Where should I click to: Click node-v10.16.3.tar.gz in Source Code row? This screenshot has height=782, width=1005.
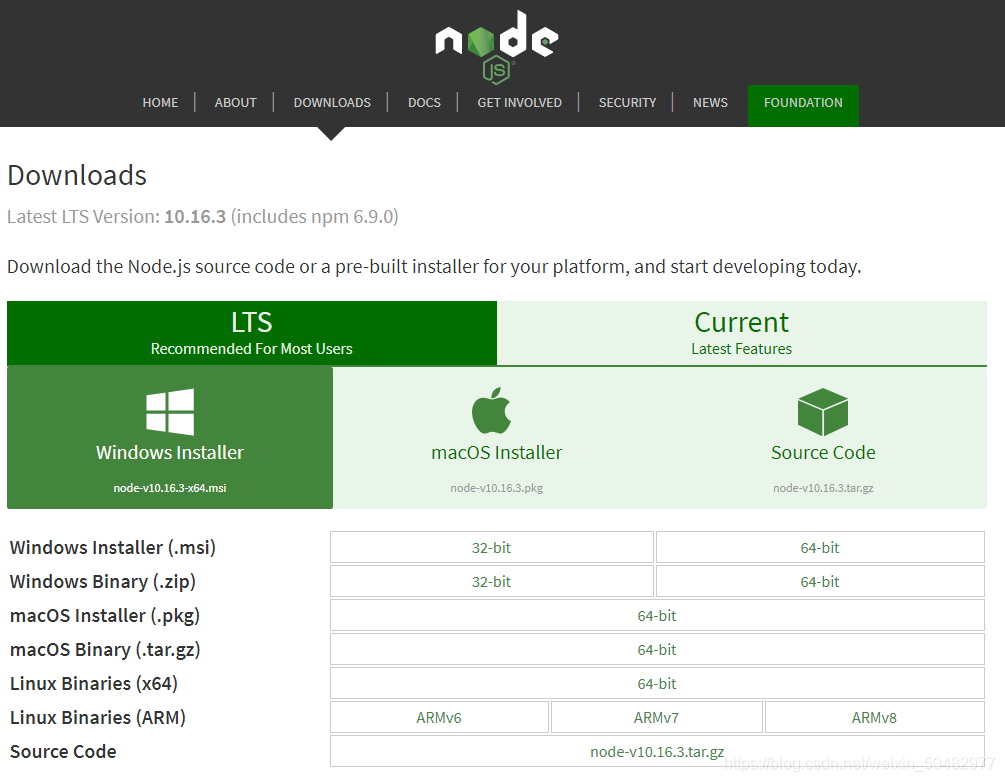click(x=657, y=751)
